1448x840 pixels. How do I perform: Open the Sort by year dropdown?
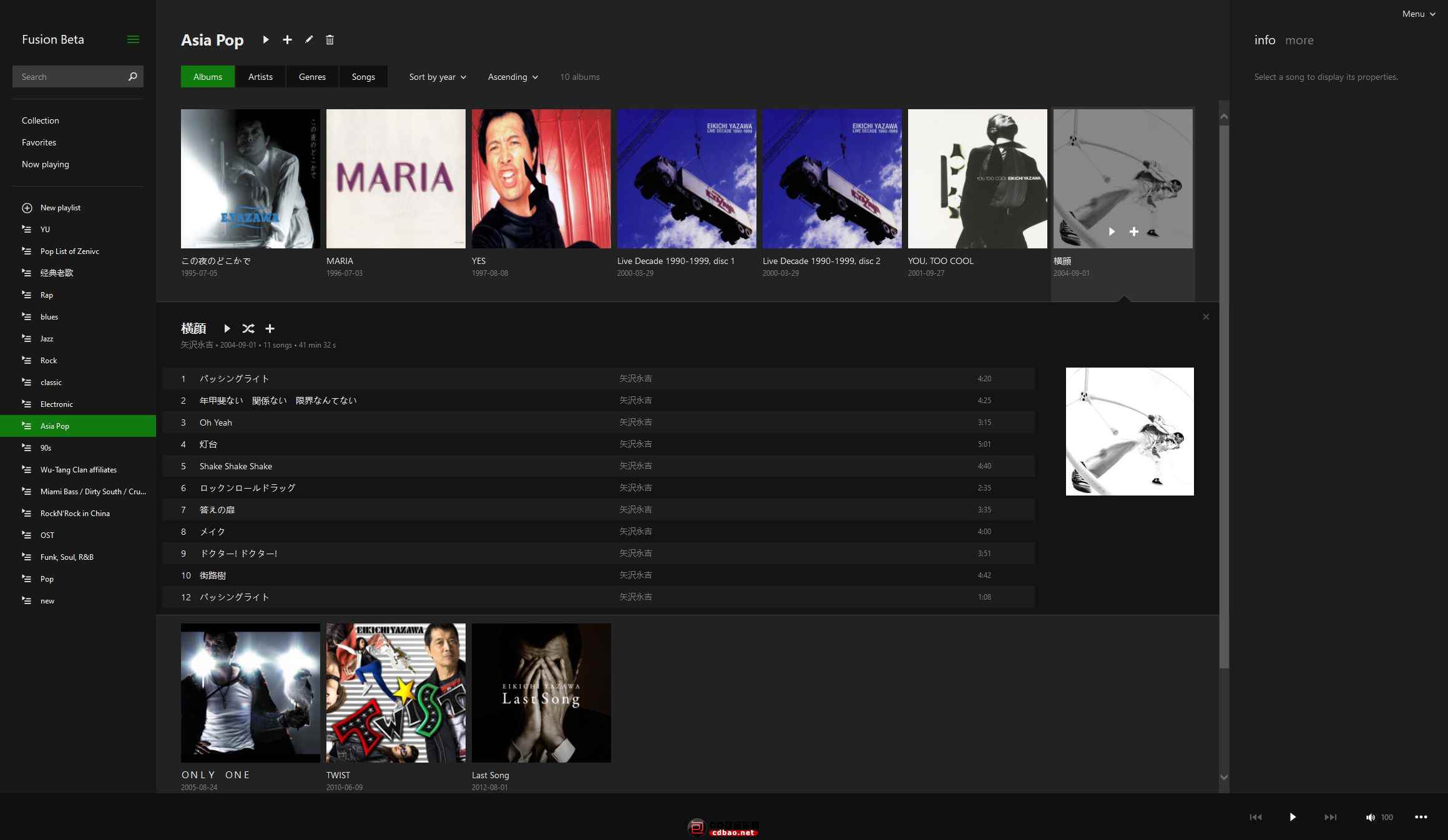tap(438, 77)
